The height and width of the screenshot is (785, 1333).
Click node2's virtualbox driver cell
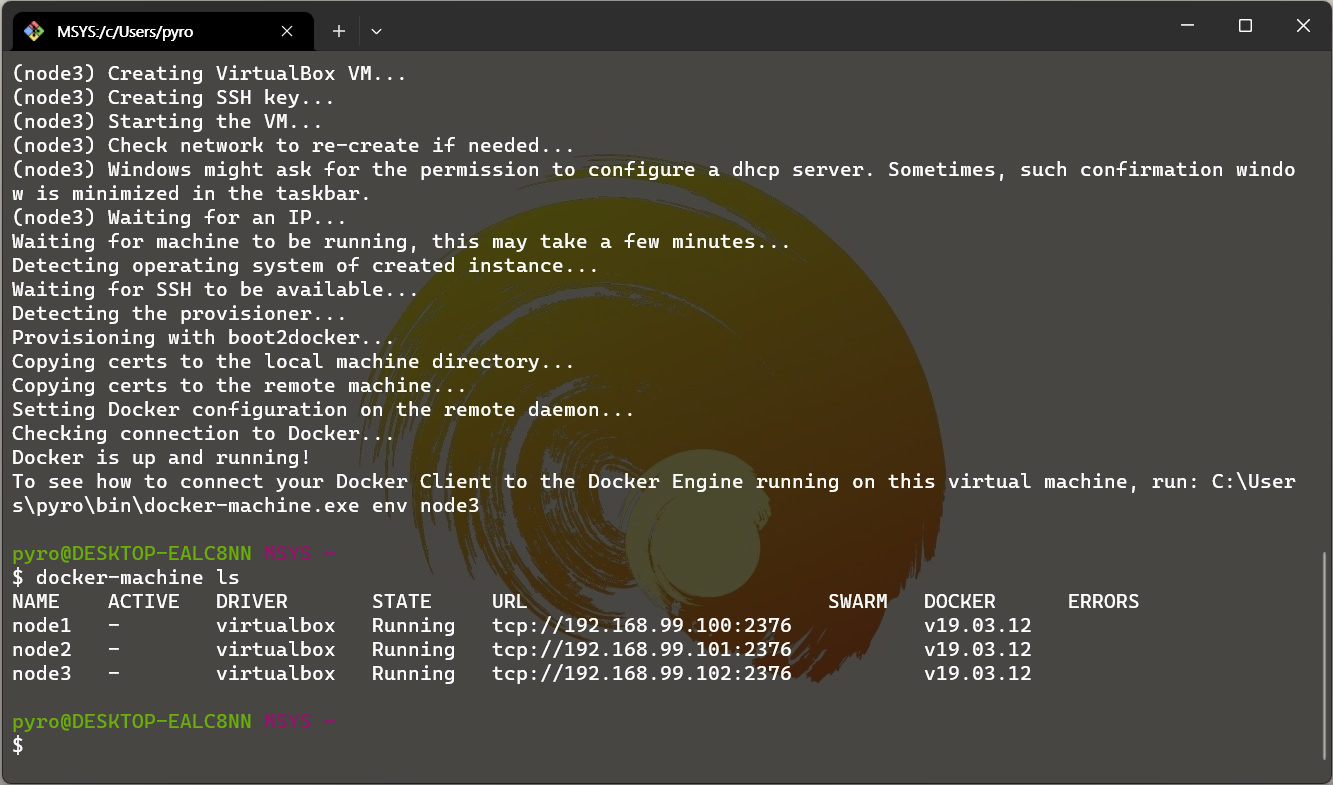[x=276, y=650]
